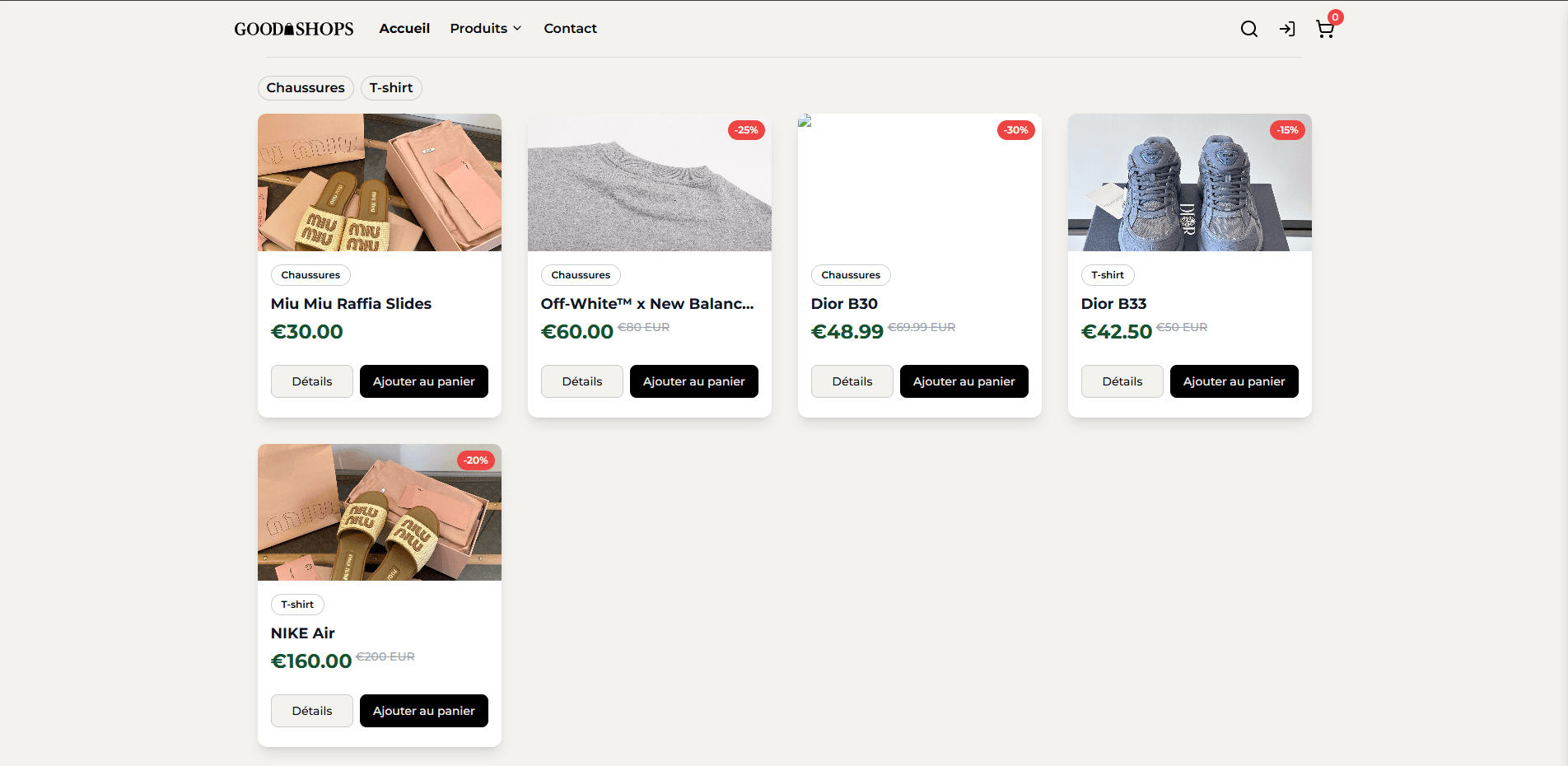Open the Accueil menu item
The width and height of the screenshot is (1568, 766).
click(404, 28)
